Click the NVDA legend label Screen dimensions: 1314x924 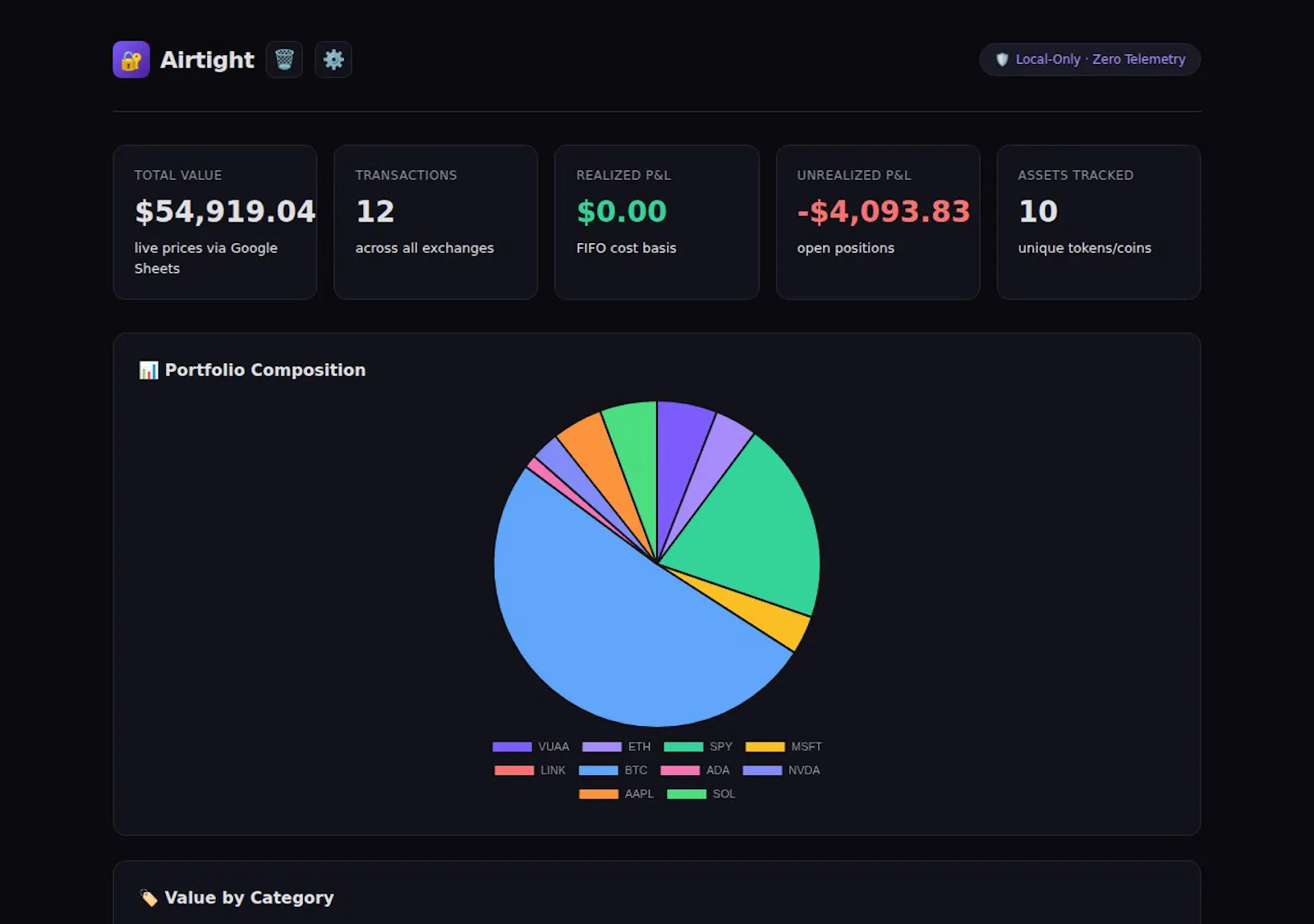(804, 770)
